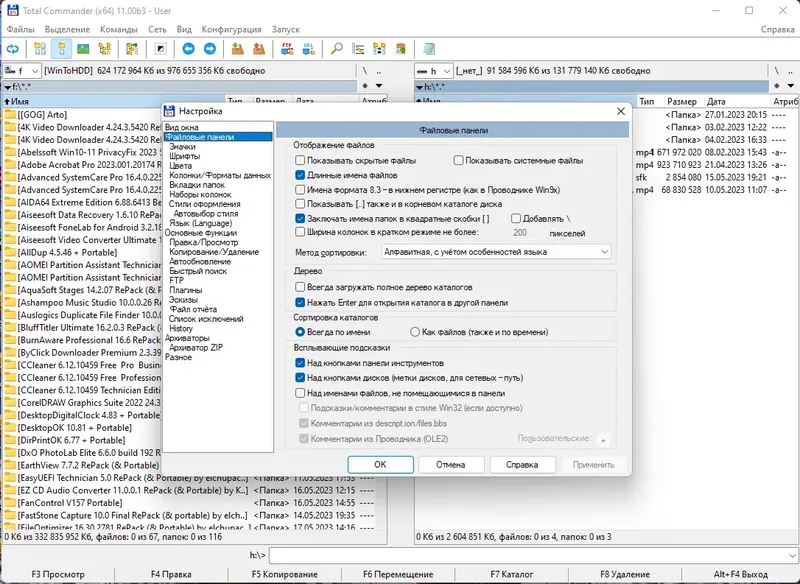The image size is (800, 584).
Task: Open file search magnifier icon
Action: pos(337,49)
